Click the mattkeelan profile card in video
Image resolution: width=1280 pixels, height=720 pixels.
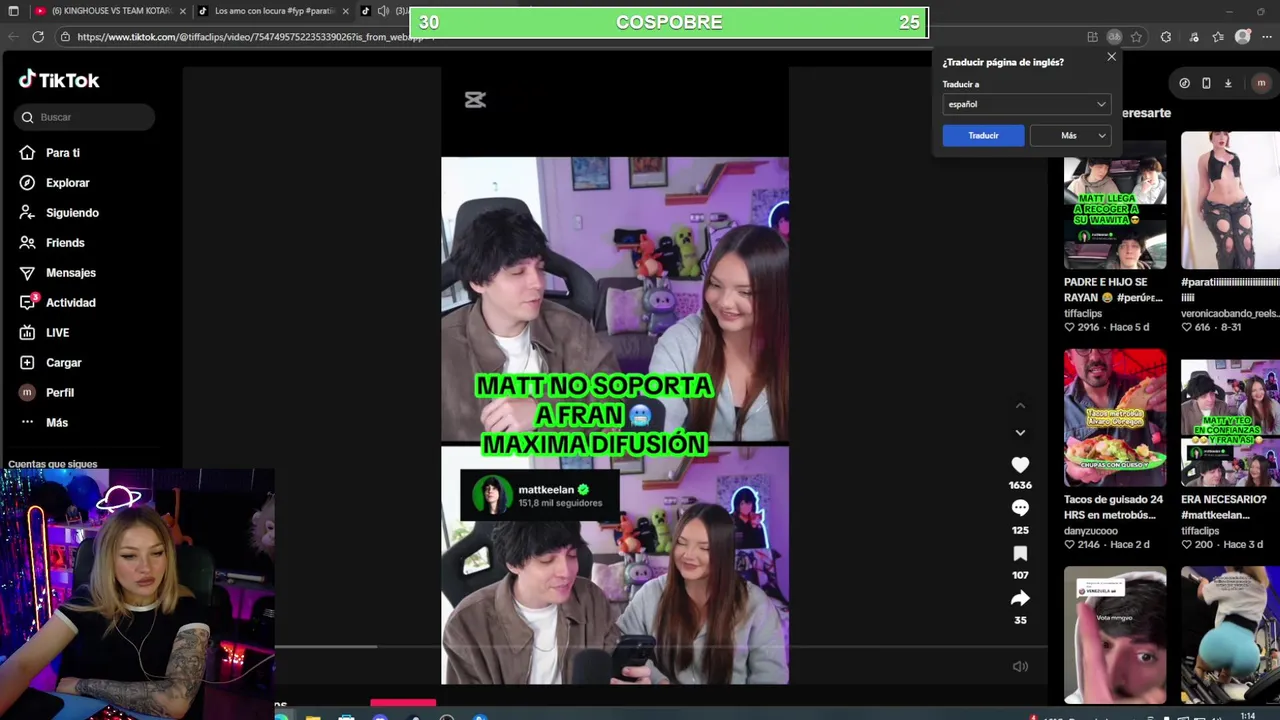pos(539,495)
